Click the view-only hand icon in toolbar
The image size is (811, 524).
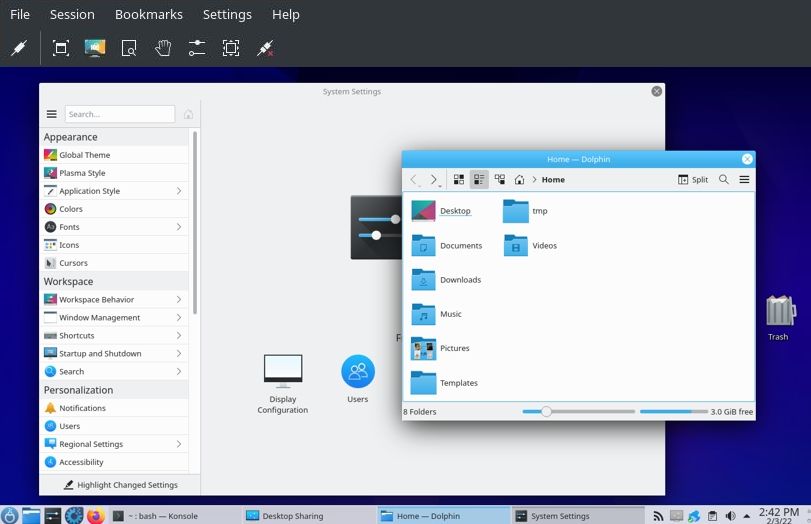coord(162,48)
